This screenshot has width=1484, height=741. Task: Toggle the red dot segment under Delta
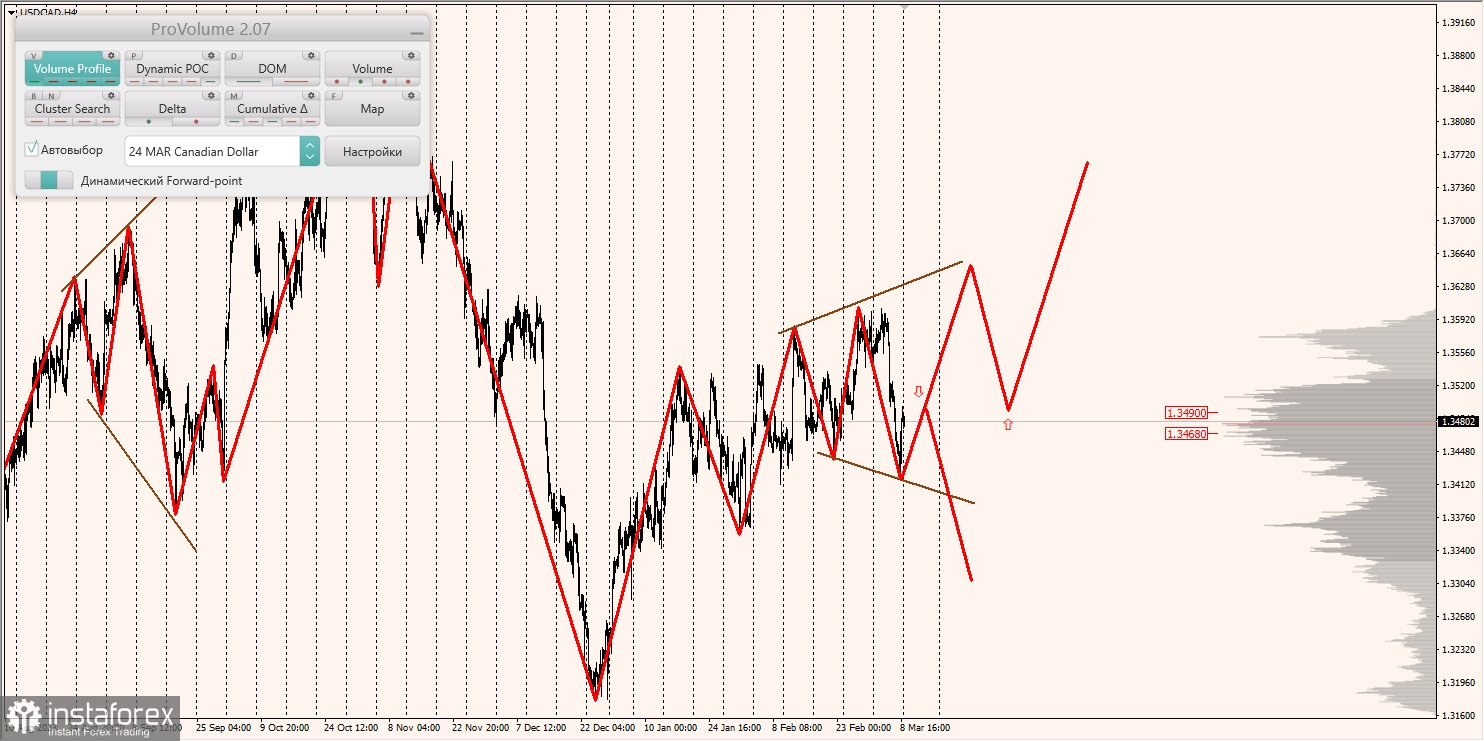(196, 121)
